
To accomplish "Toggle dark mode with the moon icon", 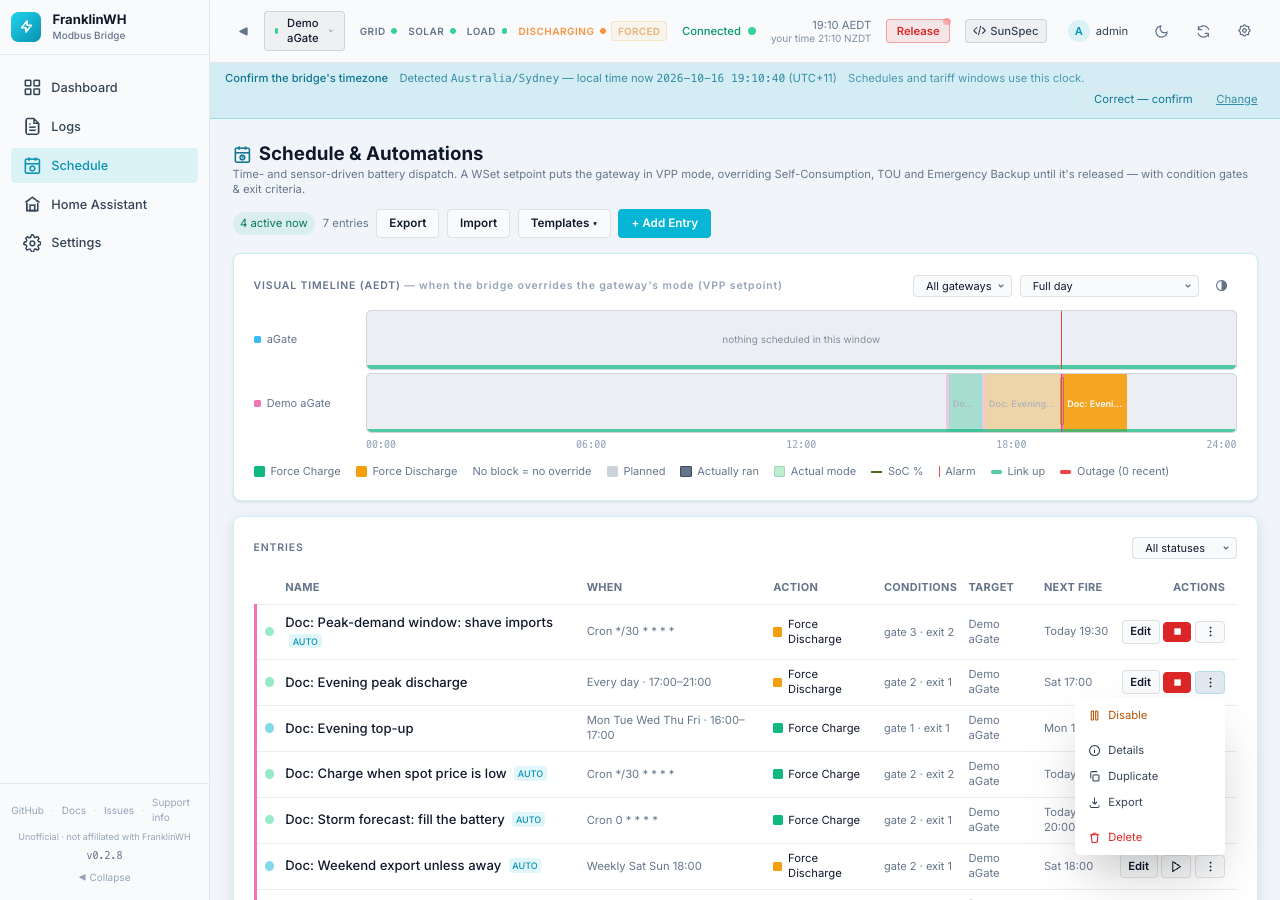I will point(1161,31).
